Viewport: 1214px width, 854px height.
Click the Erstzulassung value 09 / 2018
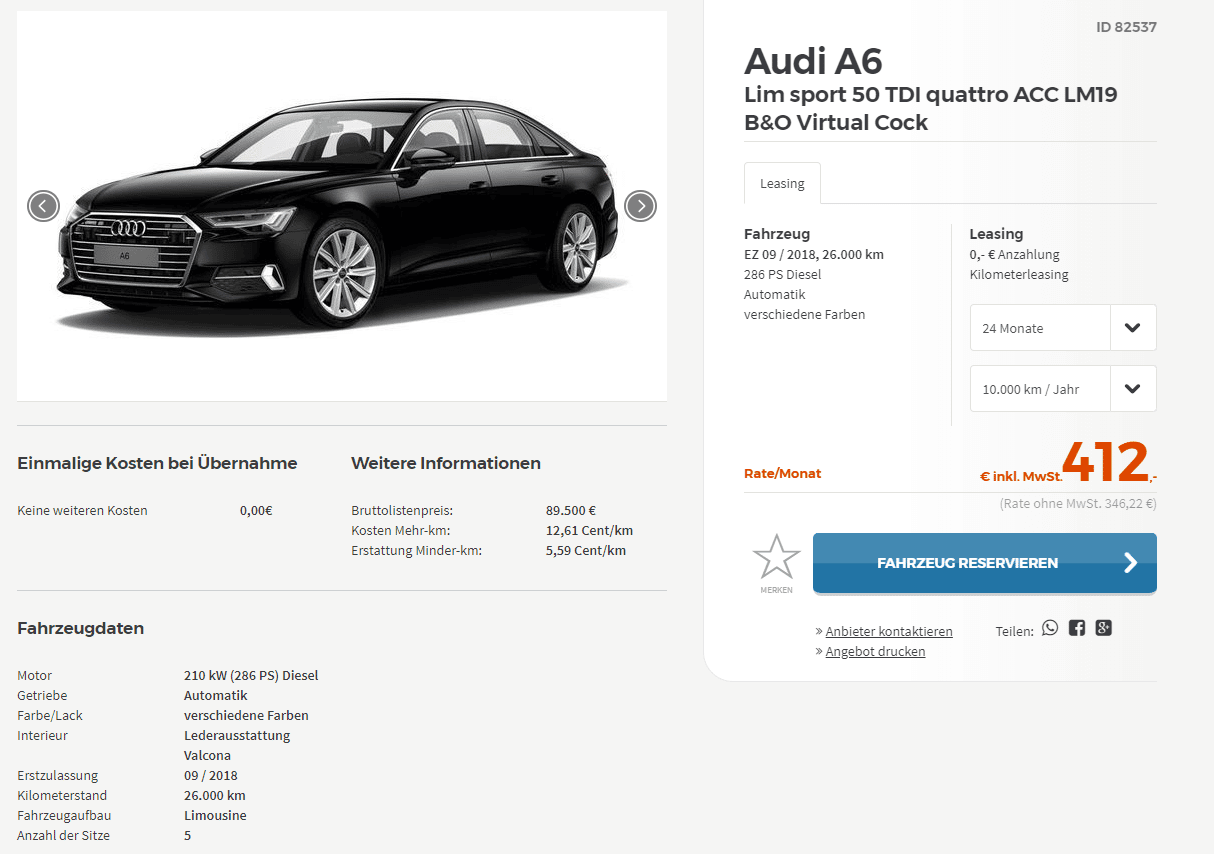211,775
